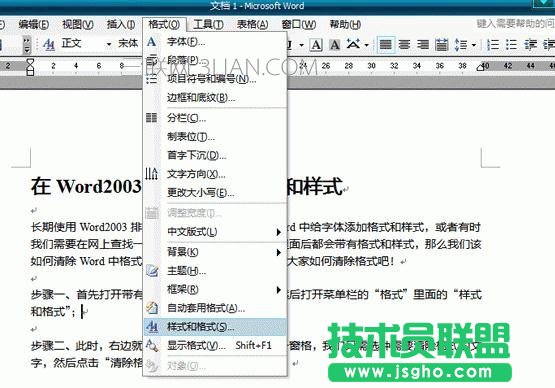
Task: Click right indent marker on ruler
Action: 480,68
